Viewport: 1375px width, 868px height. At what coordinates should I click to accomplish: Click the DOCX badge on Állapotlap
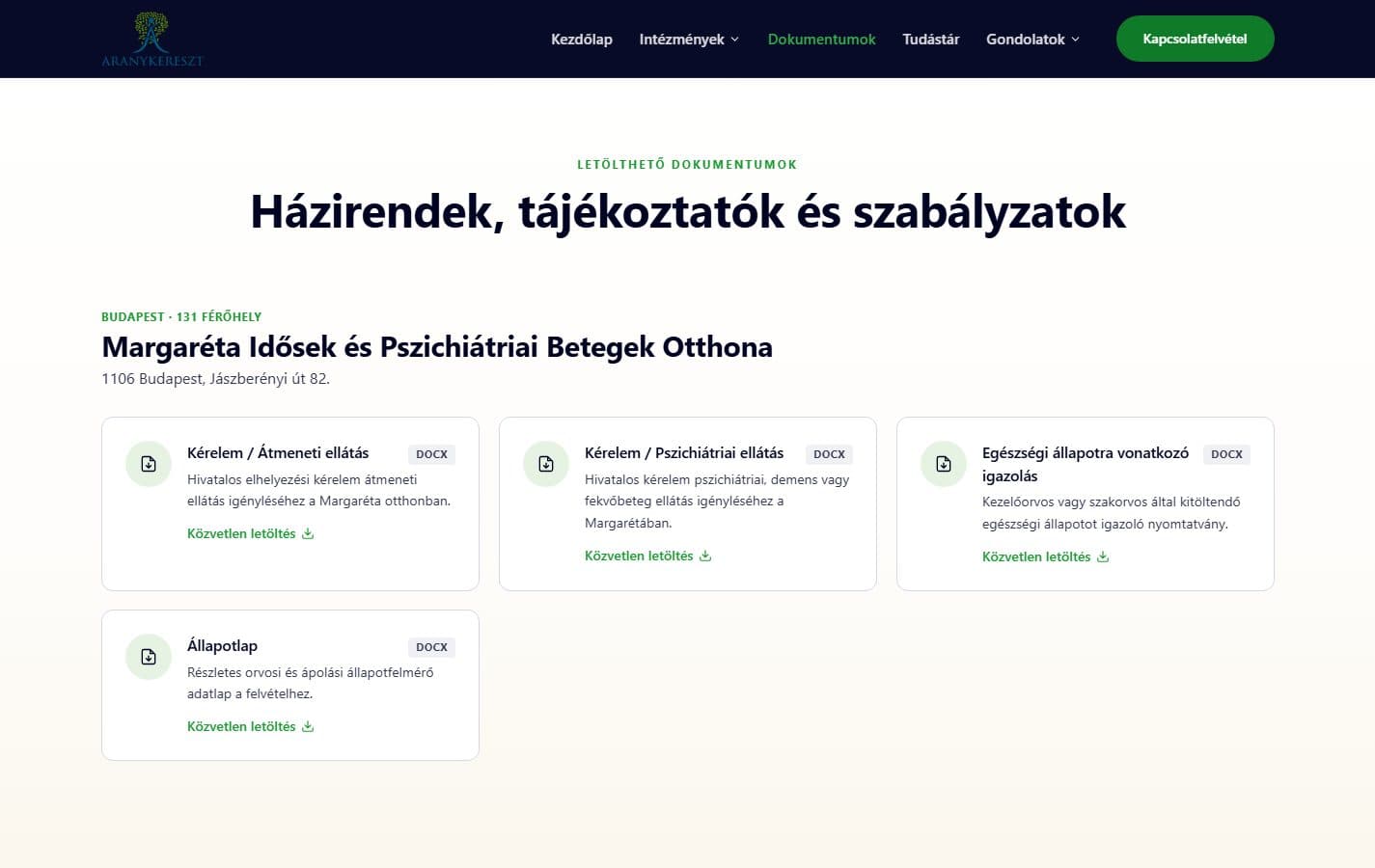(x=431, y=647)
